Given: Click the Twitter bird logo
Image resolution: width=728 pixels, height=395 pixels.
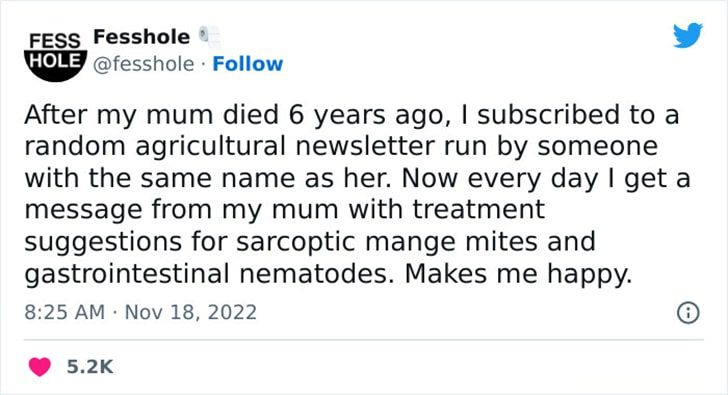Looking at the screenshot, I should coord(688,35).
